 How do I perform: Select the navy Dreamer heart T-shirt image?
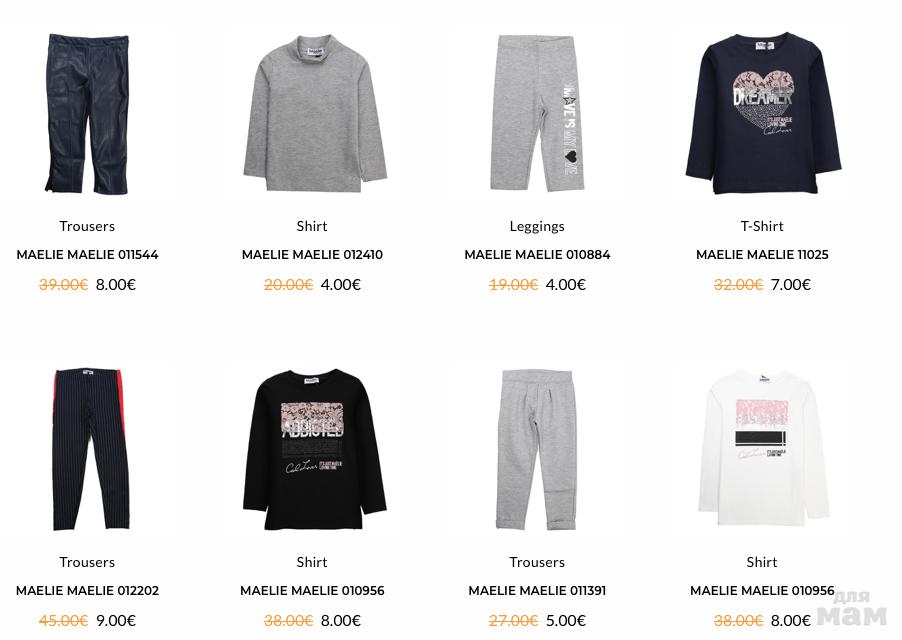(x=763, y=113)
